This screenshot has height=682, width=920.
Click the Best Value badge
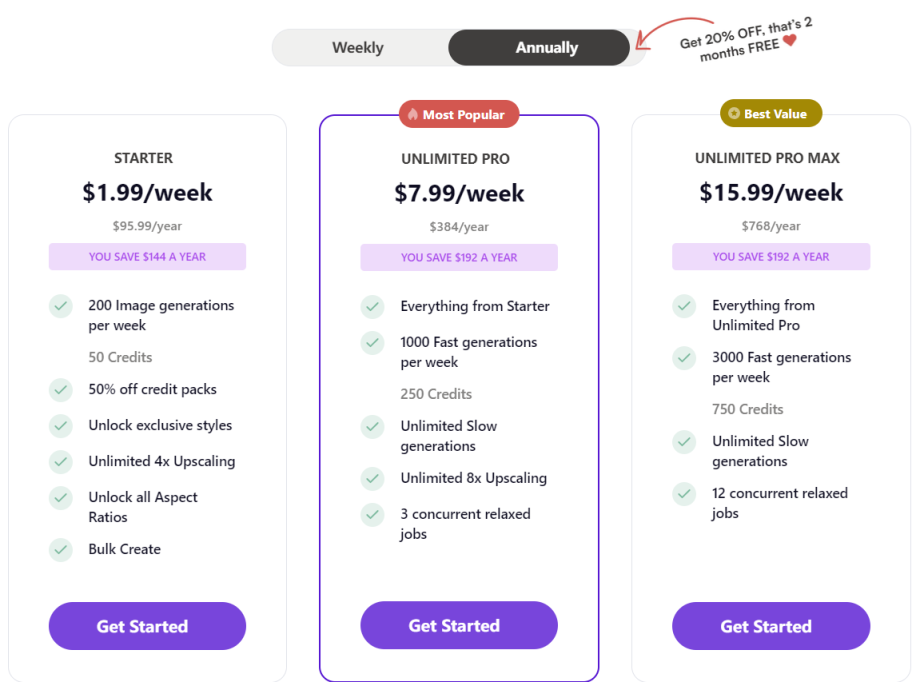[x=771, y=114]
